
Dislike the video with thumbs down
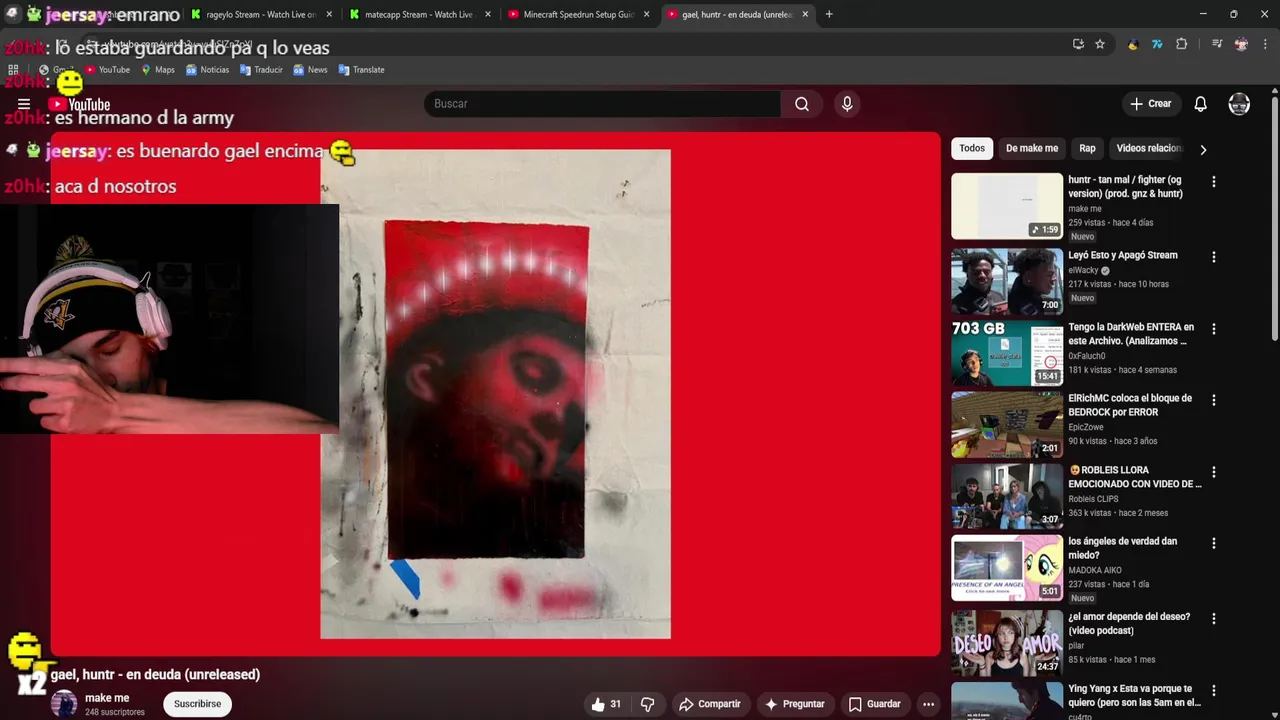coord(647,704)
